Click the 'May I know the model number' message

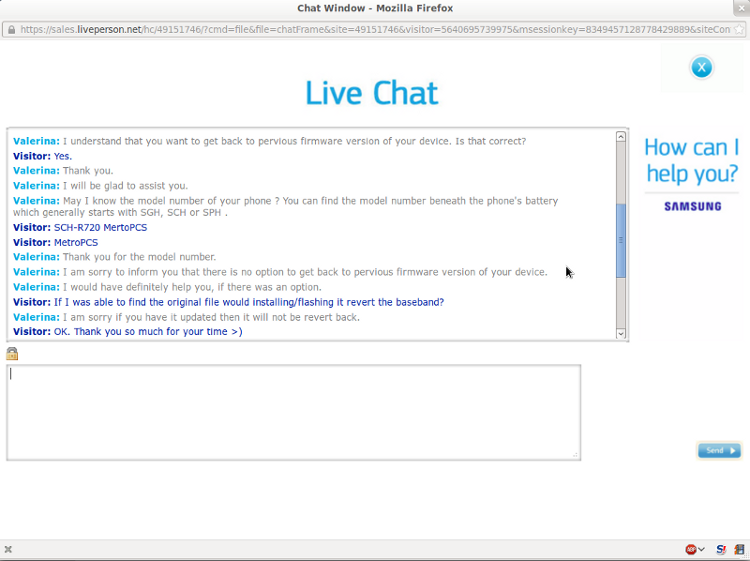click(286, 207)
